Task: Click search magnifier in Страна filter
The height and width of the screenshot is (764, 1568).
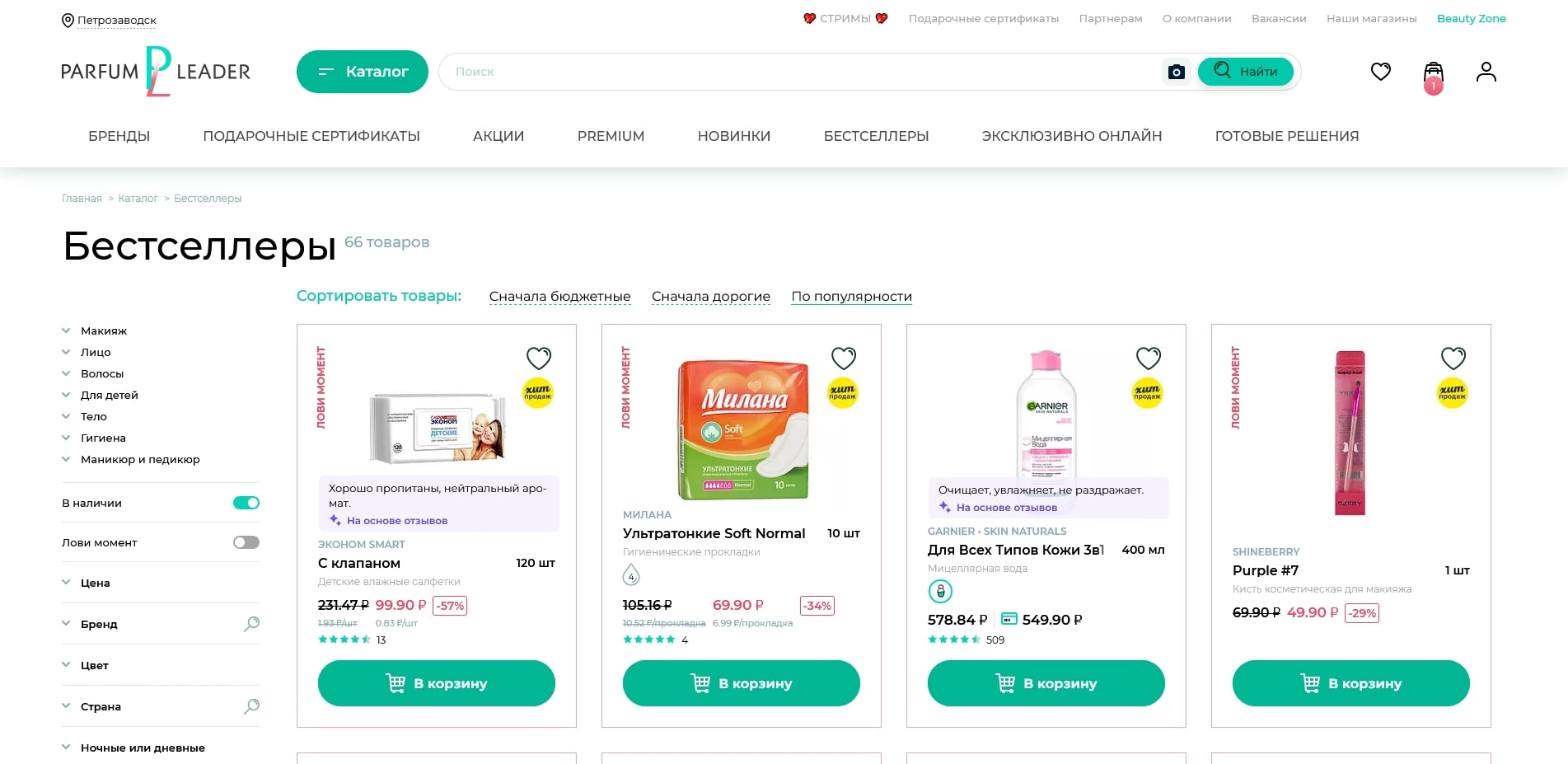Action: pos(252,706)
